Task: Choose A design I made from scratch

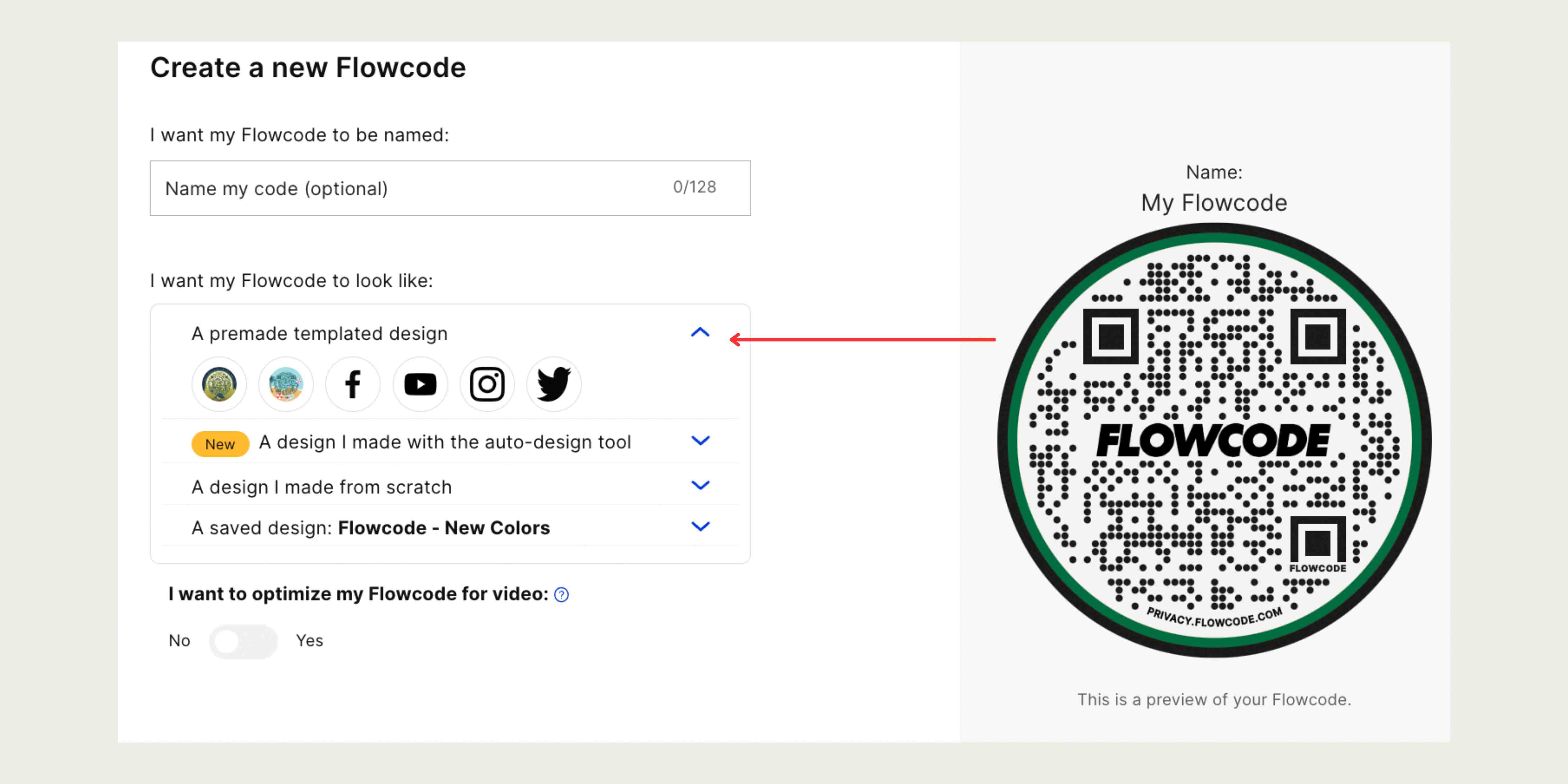Action: (322, 486)
